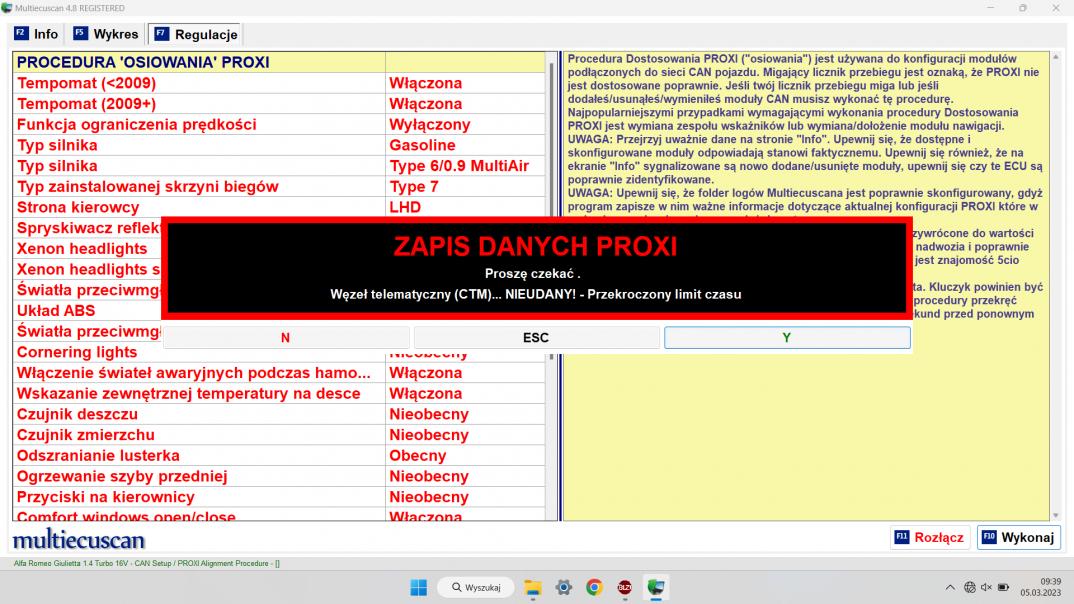Select Włączenie świateł awaryjnych row
1074x604 pixels.
[279, 373]
